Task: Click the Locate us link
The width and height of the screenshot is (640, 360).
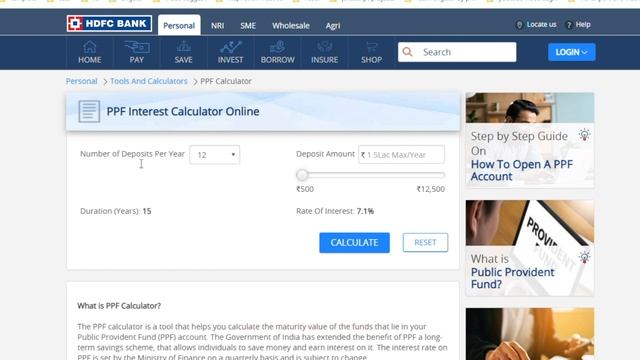Action: tap(541, 24)
